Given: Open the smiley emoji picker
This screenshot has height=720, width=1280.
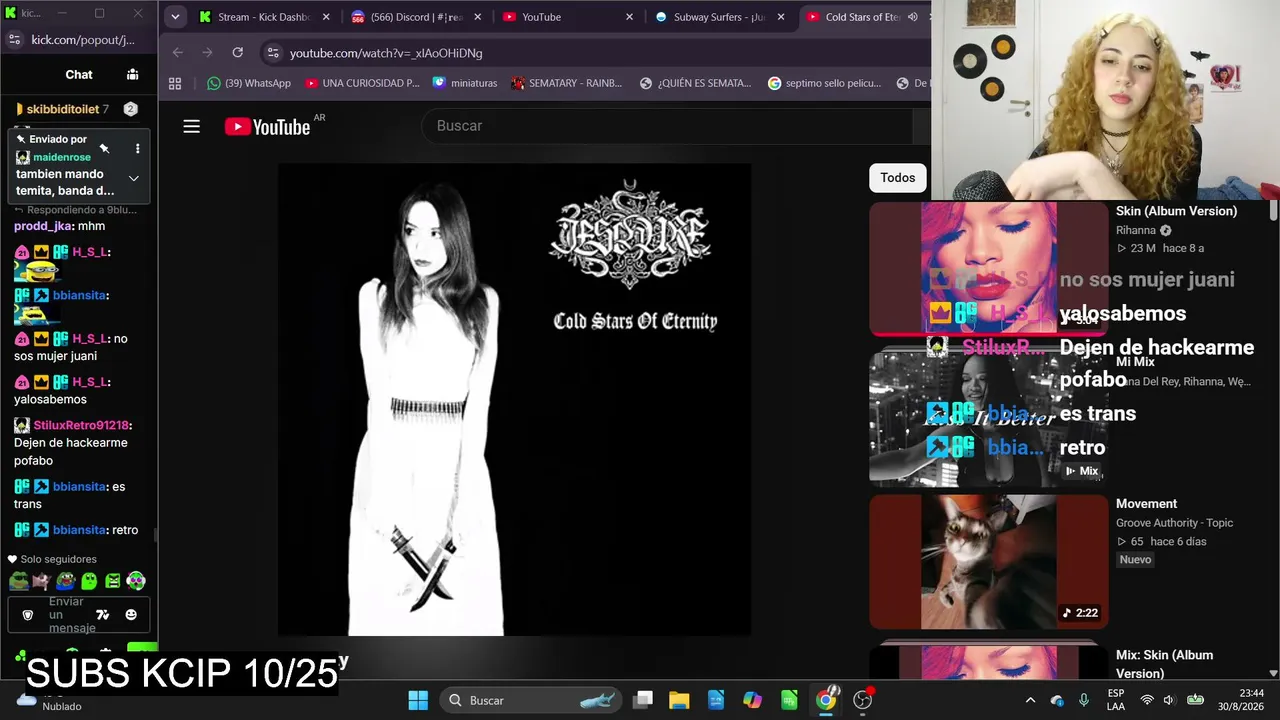Looking at the screenshot, I should coord(131,615).
